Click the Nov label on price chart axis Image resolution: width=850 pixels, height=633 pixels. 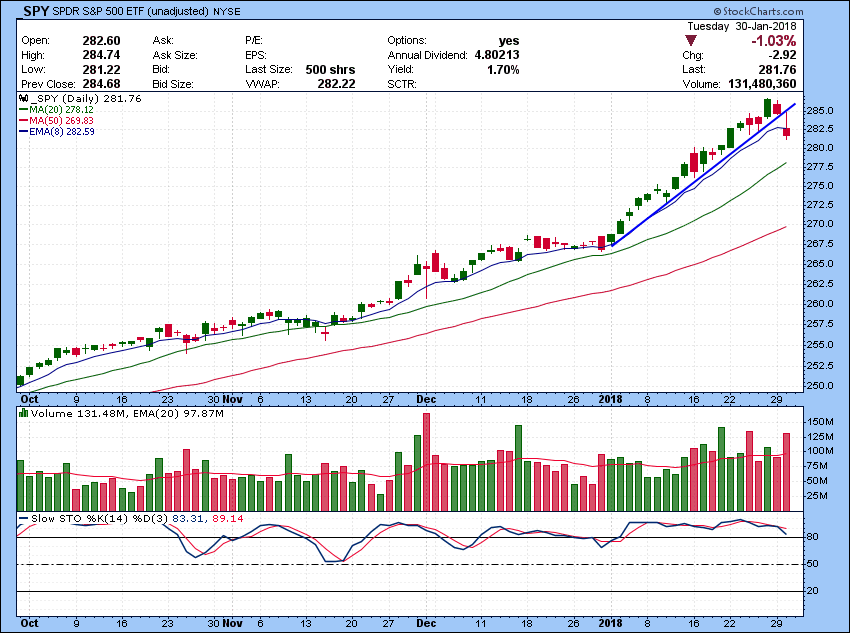click(x=233, y=399)
